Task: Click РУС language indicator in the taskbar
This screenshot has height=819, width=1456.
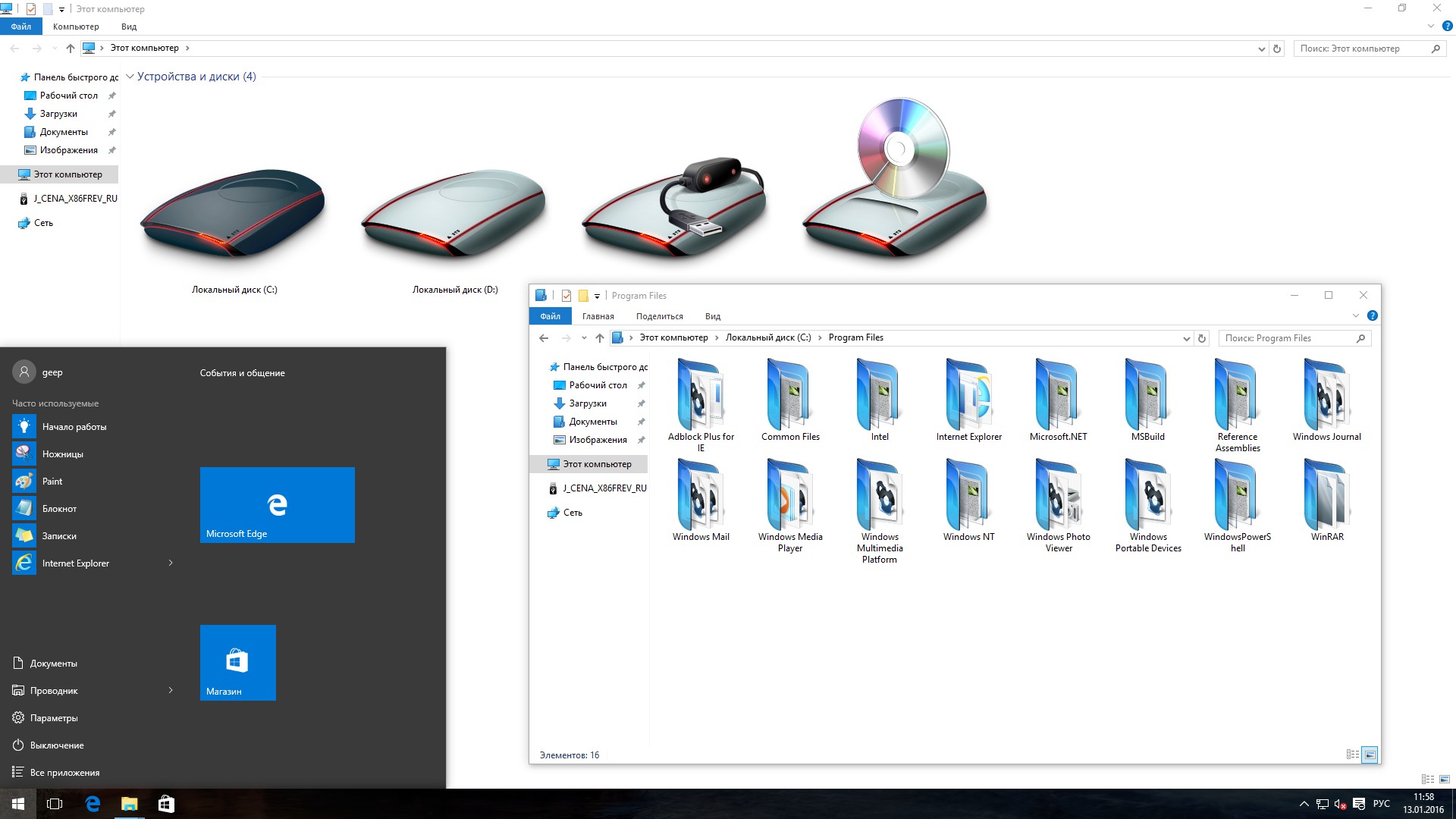Action: (1382, 804)
